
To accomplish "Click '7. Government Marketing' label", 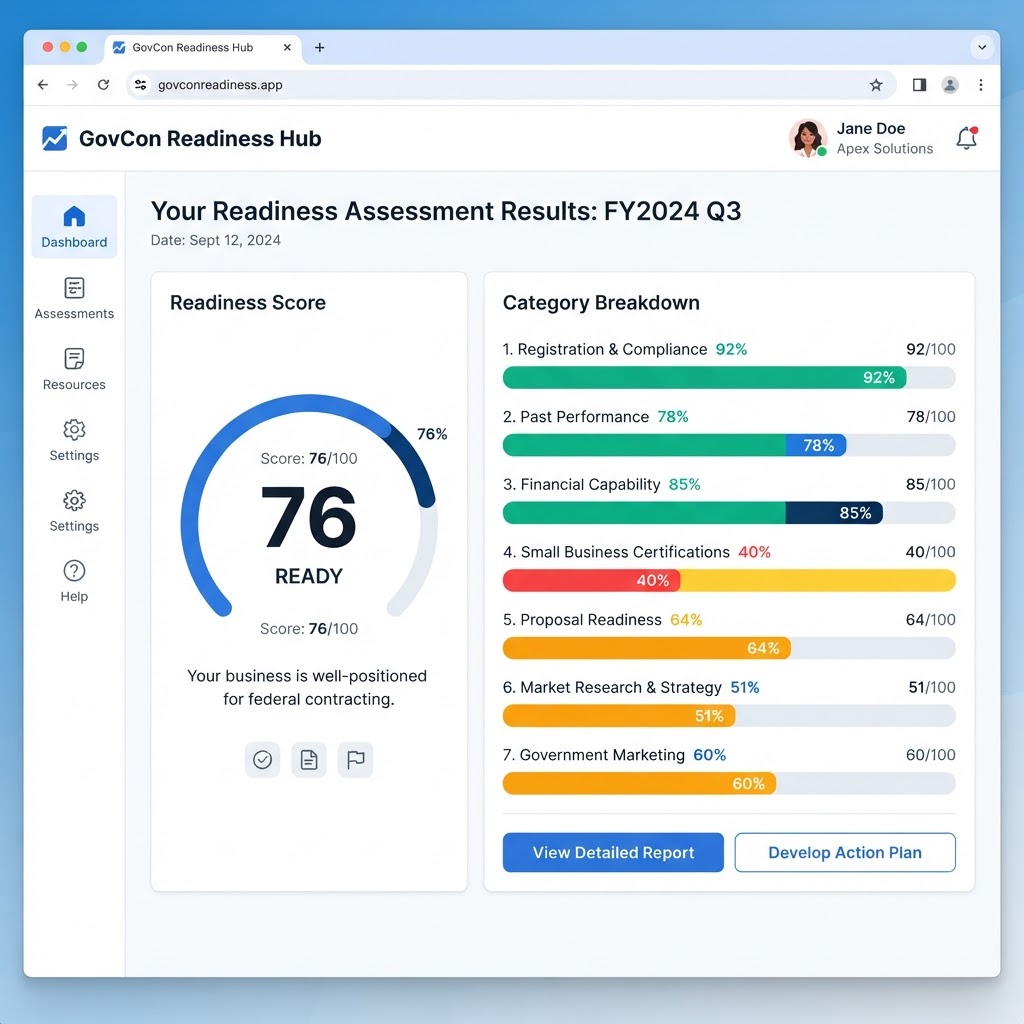I will click(594, 755).
